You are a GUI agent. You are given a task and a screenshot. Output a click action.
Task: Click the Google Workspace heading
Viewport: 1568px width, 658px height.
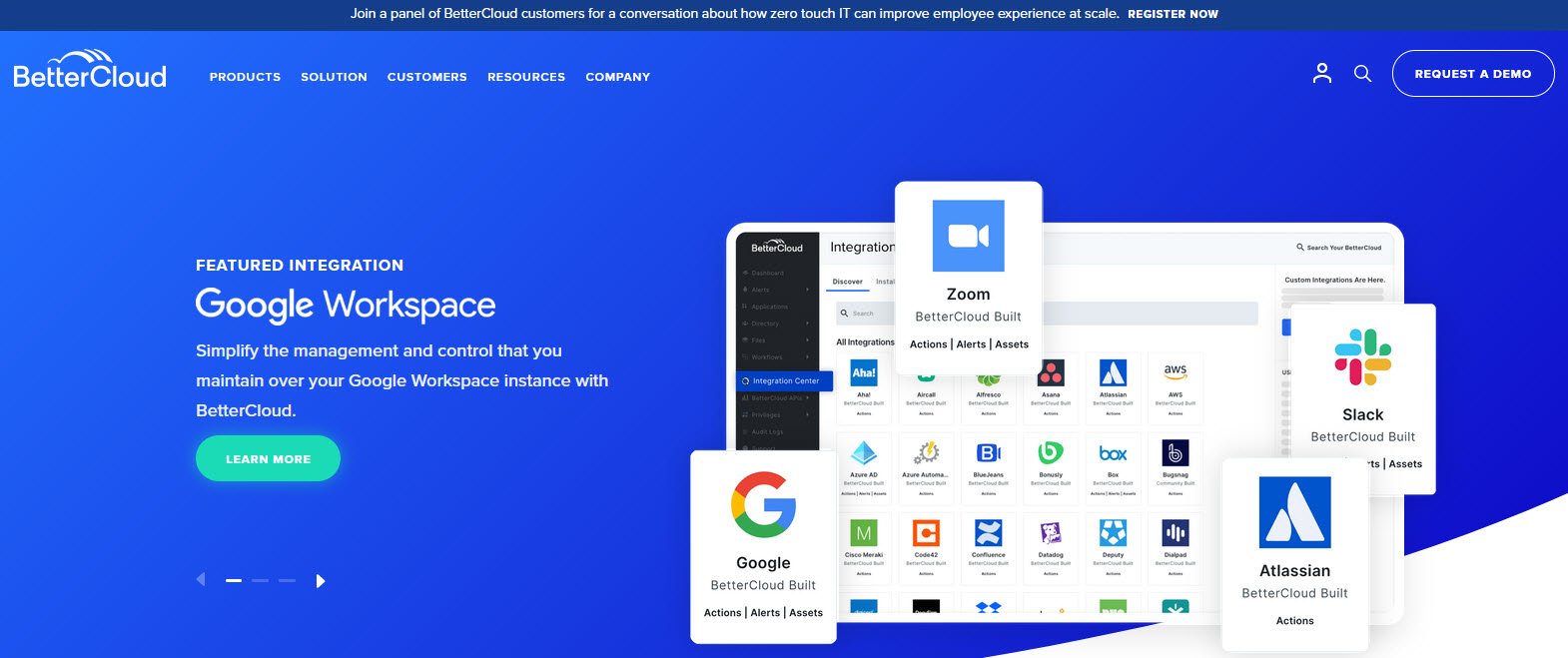(x=346, y=305)
